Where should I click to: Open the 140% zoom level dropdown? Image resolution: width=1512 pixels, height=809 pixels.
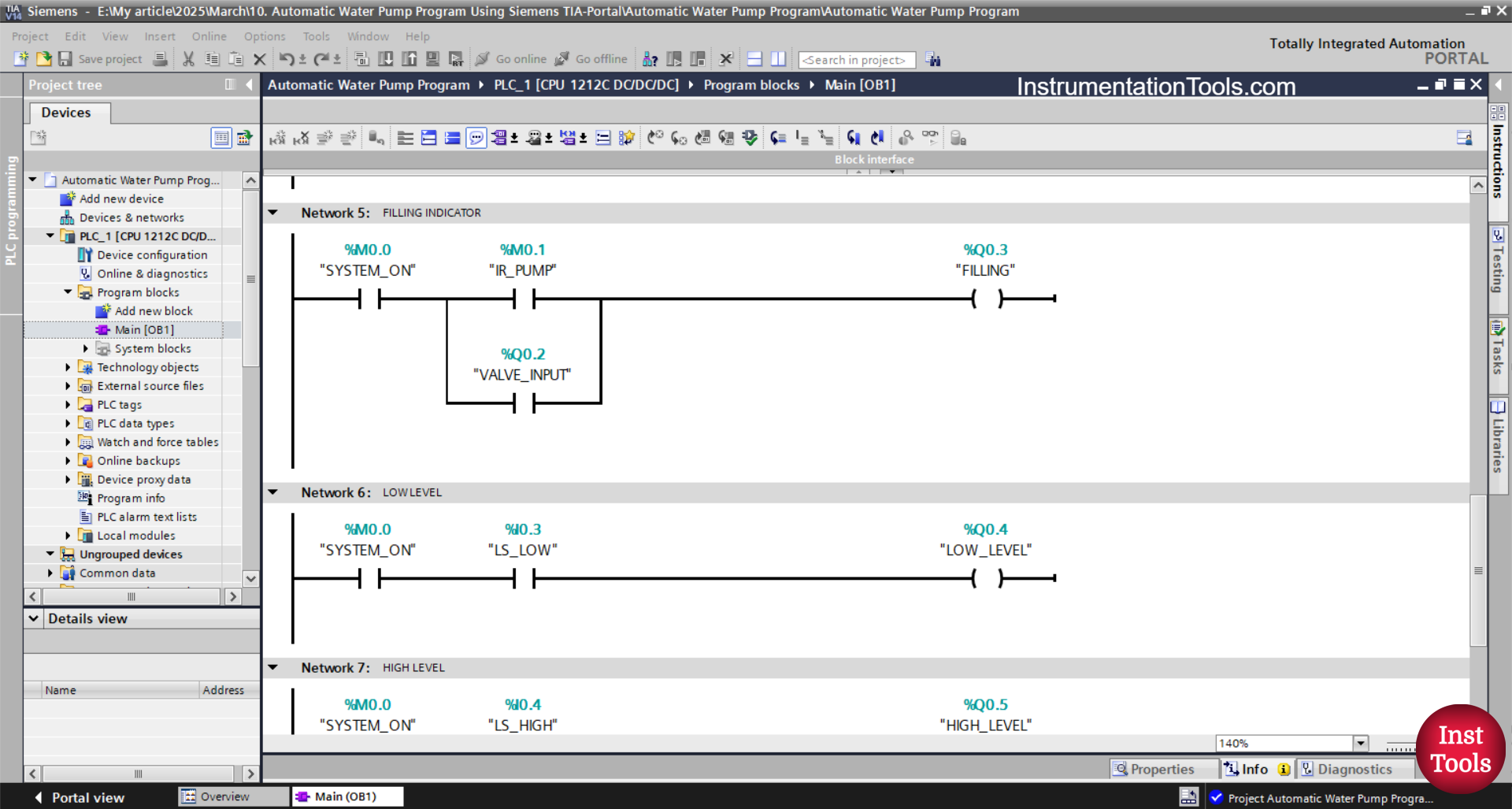pos(1360,743)
